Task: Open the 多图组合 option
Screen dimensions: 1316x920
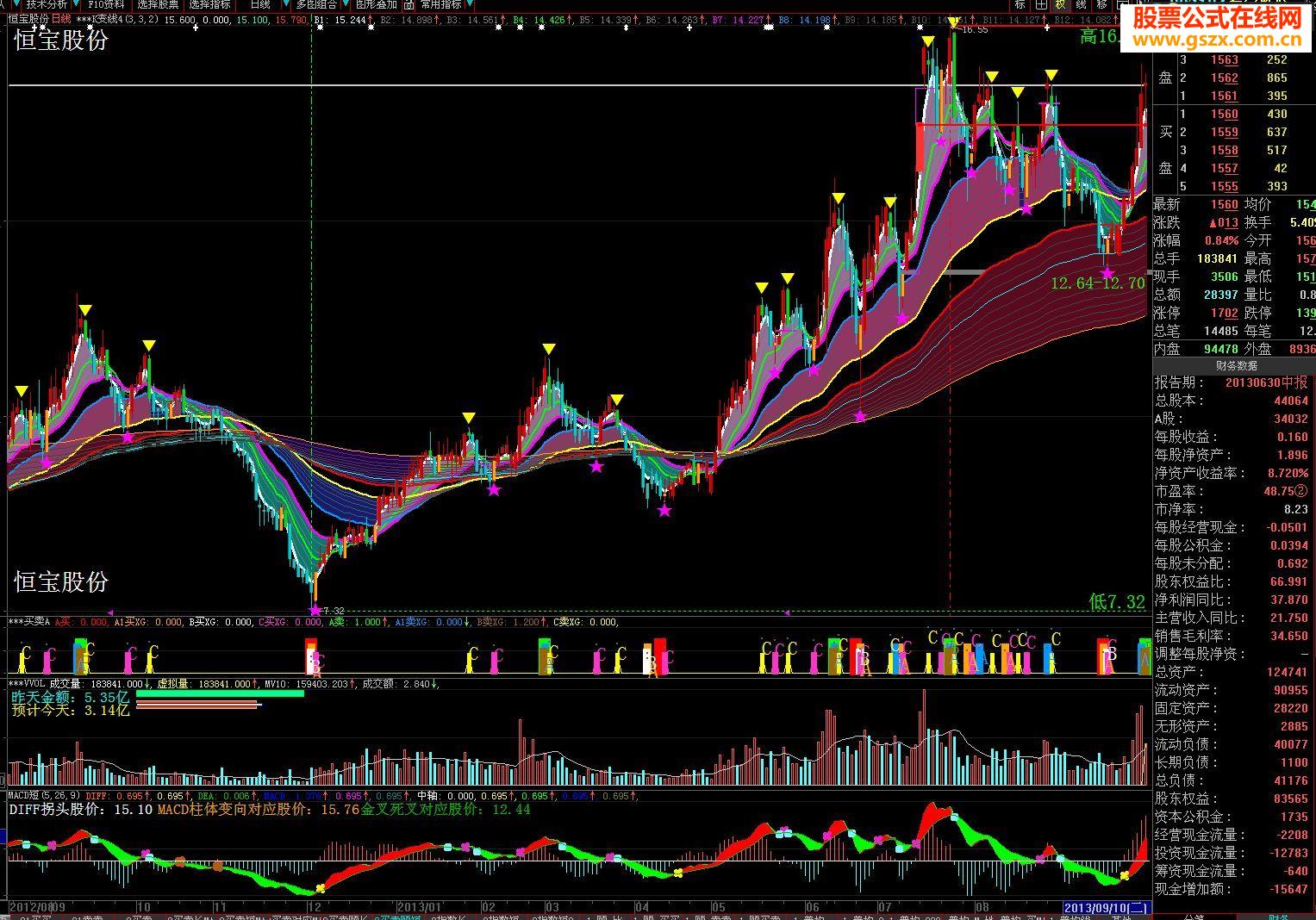Action: click(316, 4)
